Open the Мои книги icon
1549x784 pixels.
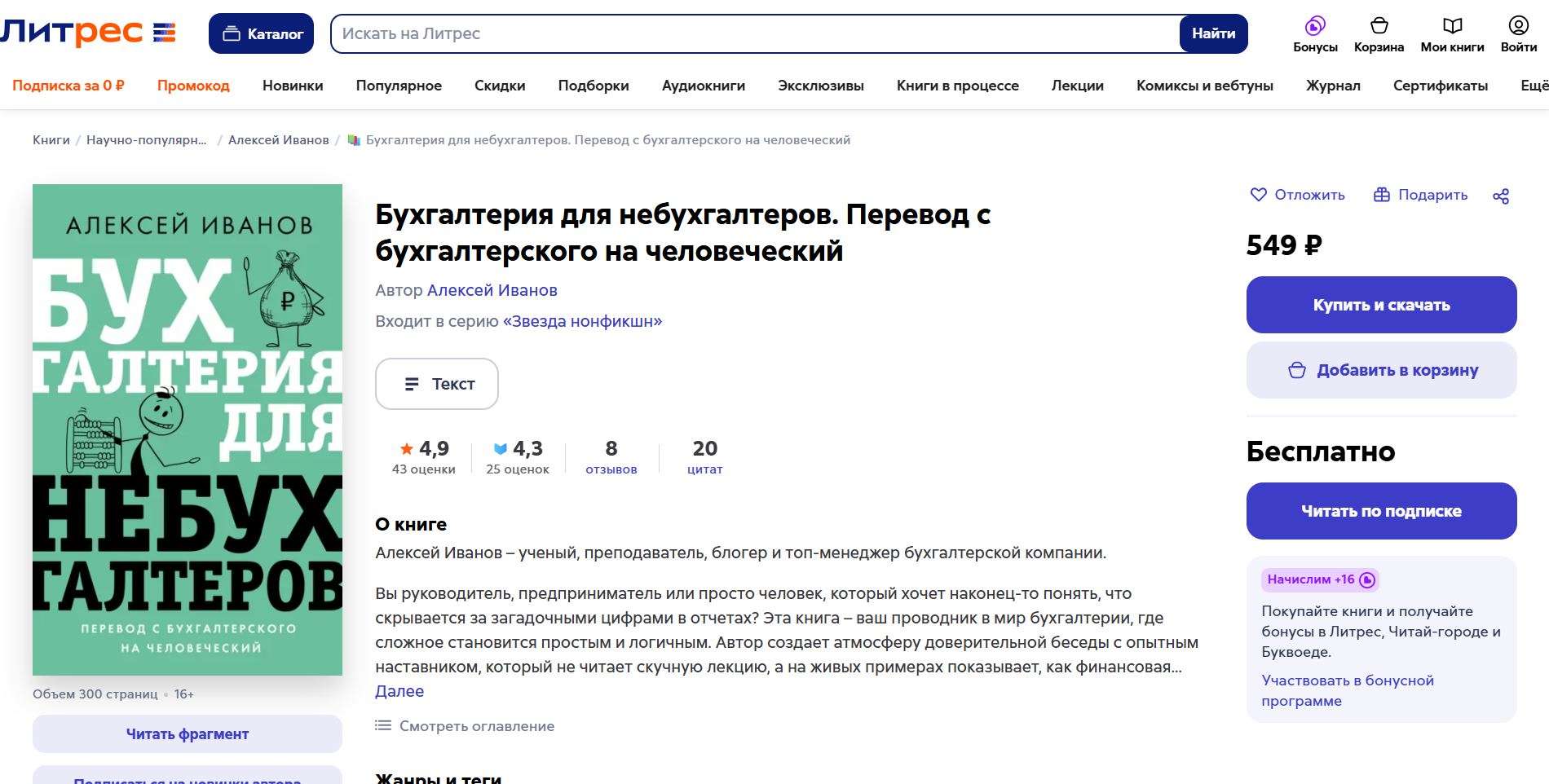click(x=1452, y=25)
